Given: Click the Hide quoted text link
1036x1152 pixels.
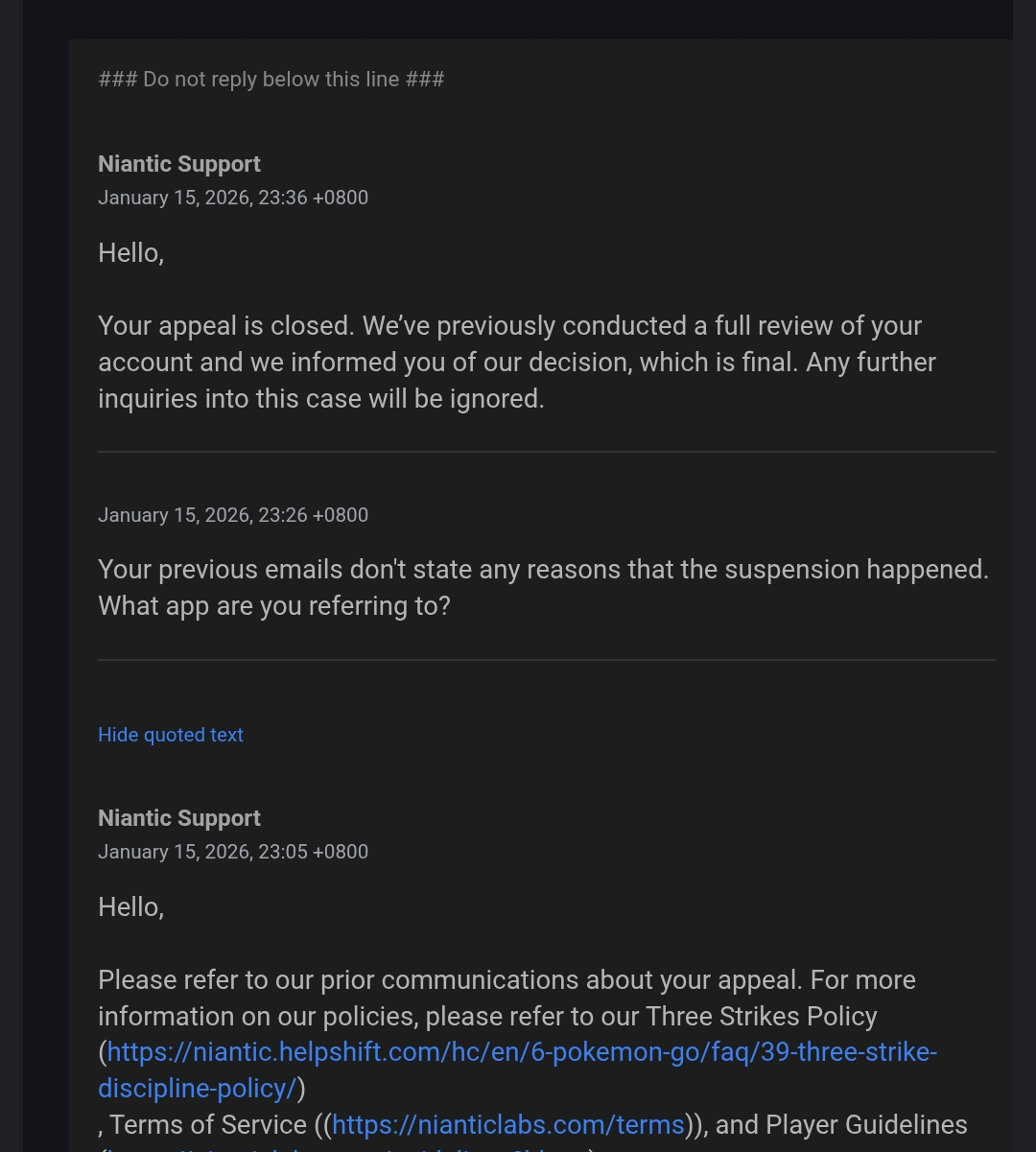Looking at the screenshot, I should coord(171,735).
